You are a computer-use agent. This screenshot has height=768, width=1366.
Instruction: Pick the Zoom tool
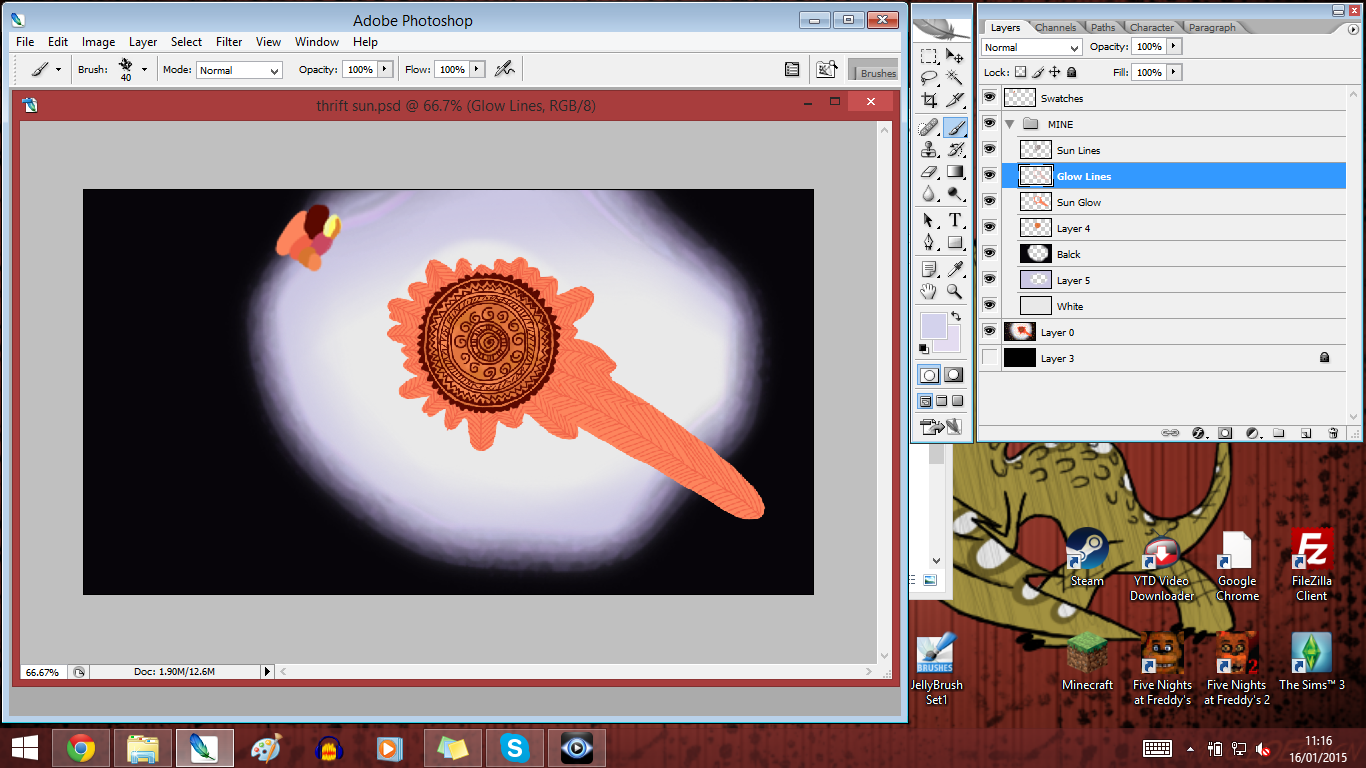(955, 292)
